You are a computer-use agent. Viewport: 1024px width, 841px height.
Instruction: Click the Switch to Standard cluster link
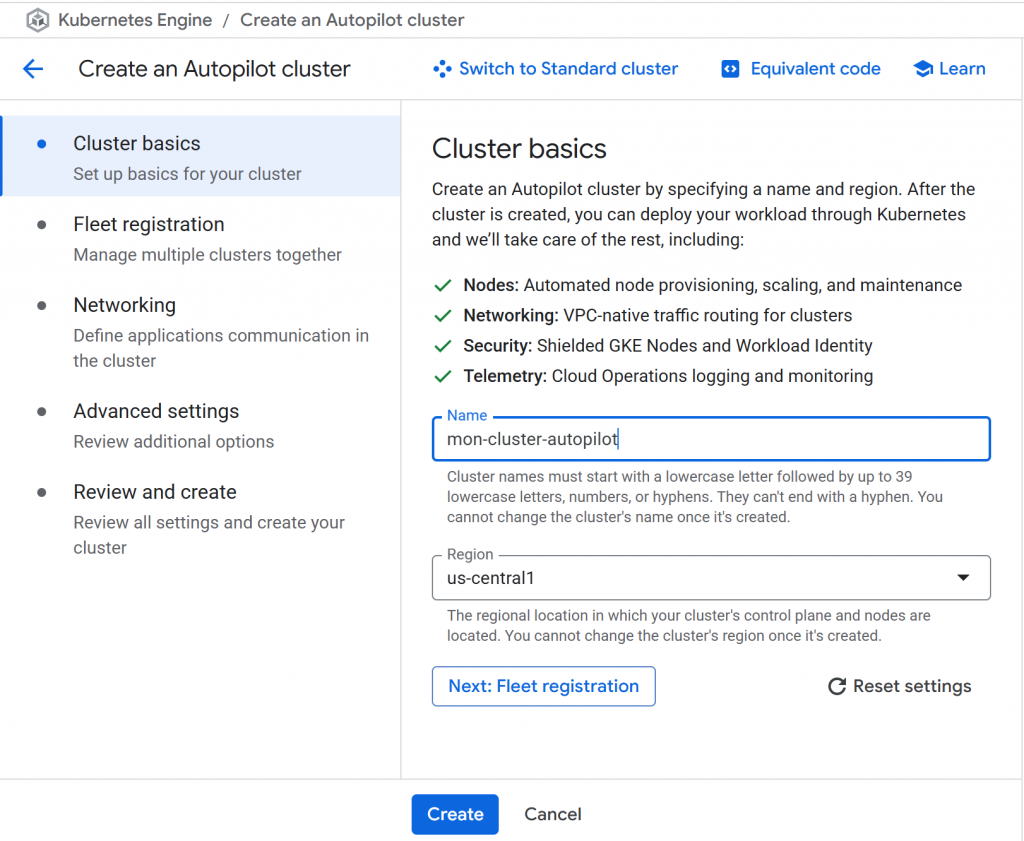[568, 69]
